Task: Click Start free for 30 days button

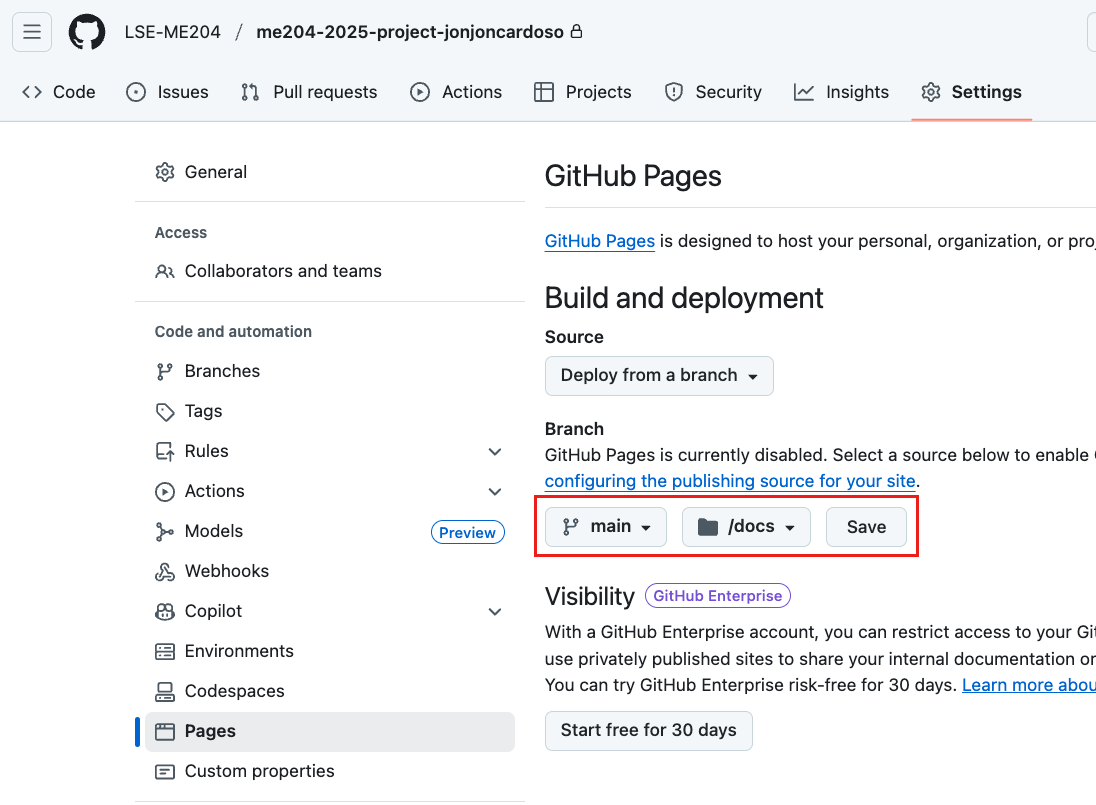Action: [649, 731]
